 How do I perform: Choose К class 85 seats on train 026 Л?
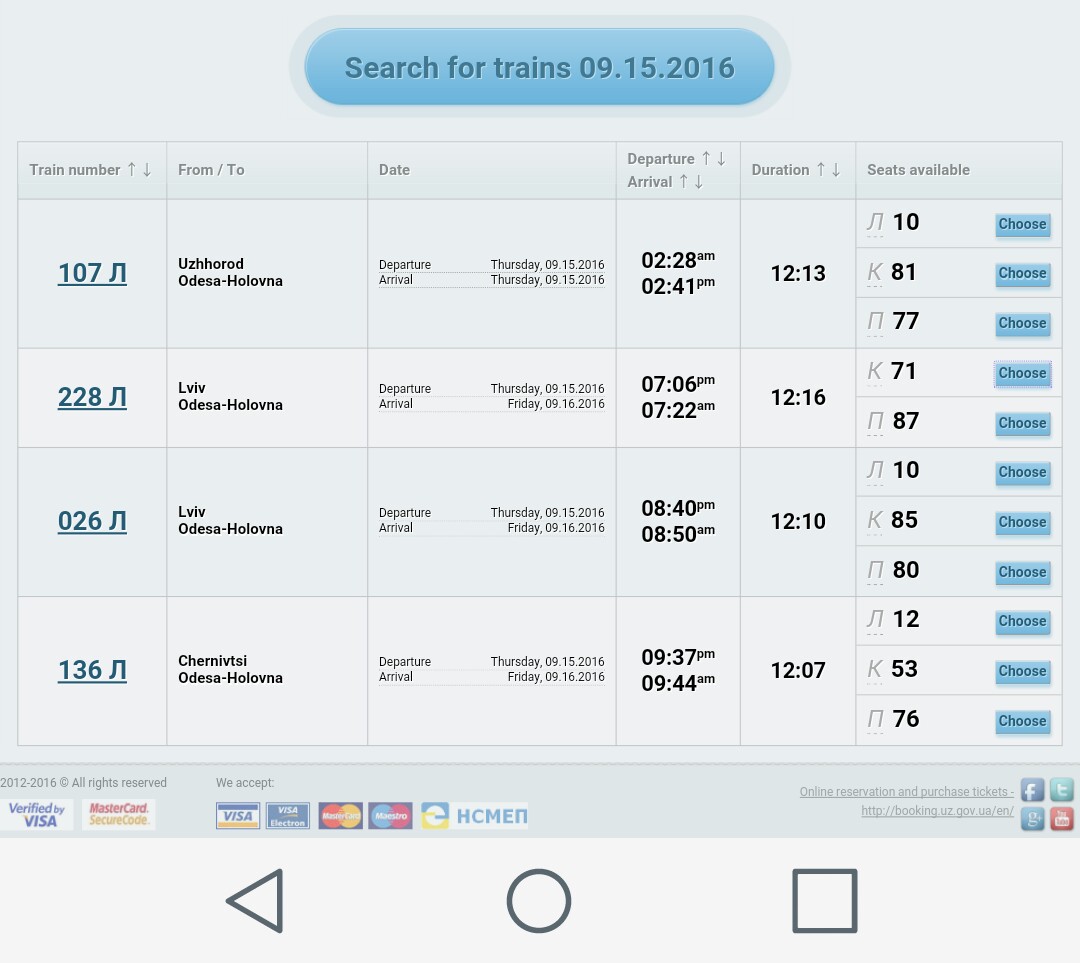point(1022,522)
